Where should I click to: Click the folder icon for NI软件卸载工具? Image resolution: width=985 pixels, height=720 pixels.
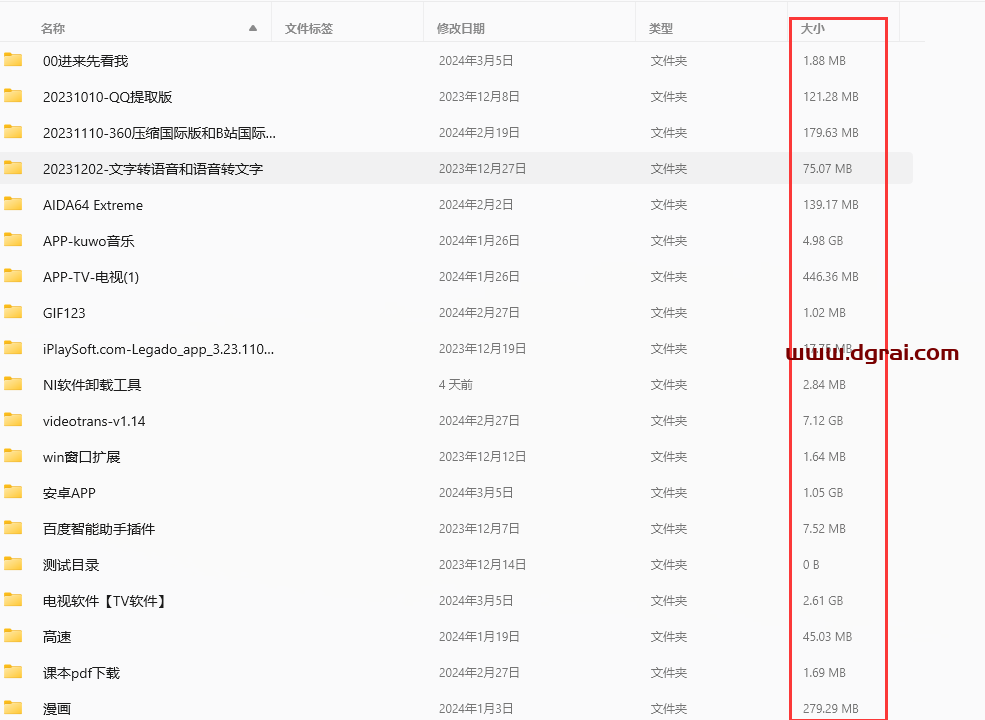tap(13, 384)
